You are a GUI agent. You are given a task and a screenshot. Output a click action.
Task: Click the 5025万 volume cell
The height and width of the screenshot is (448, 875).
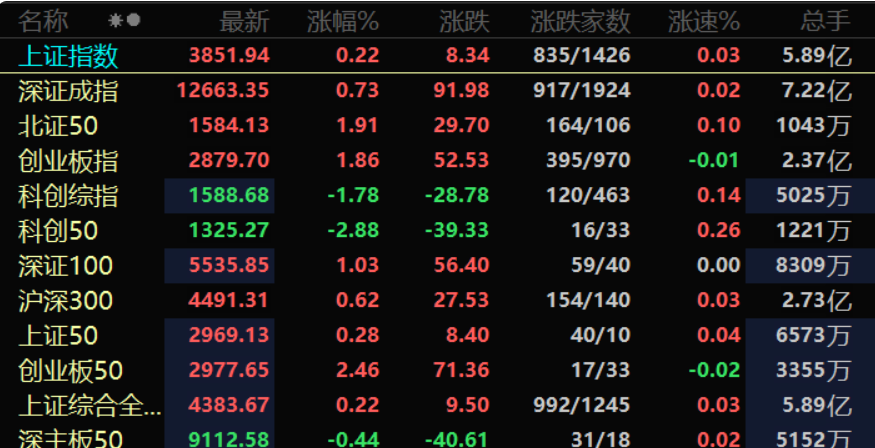[814, 196]
